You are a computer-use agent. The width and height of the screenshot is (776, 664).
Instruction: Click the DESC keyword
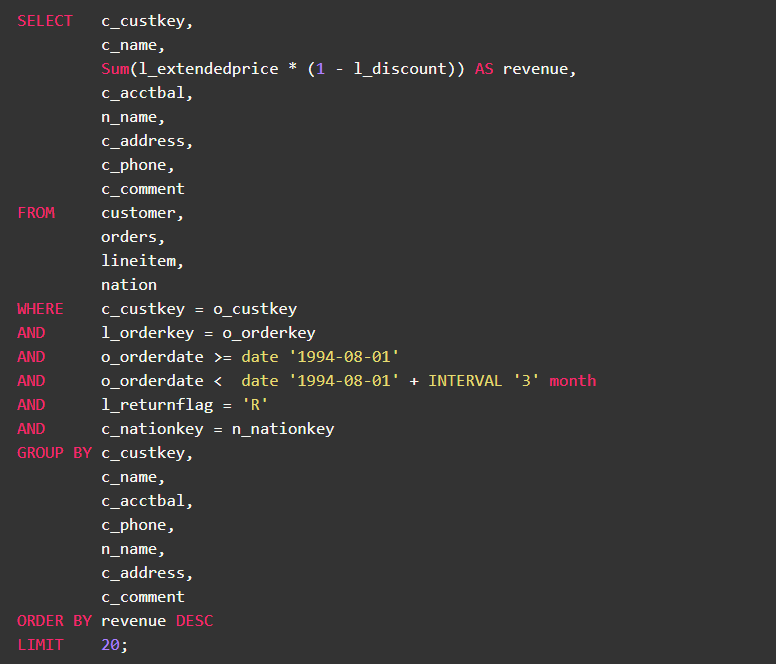click(194, 621)
